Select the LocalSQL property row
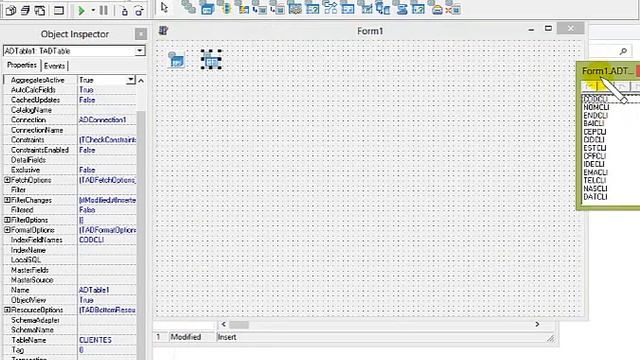The width and height of the screenshot is (640, 360). [70, 260]
